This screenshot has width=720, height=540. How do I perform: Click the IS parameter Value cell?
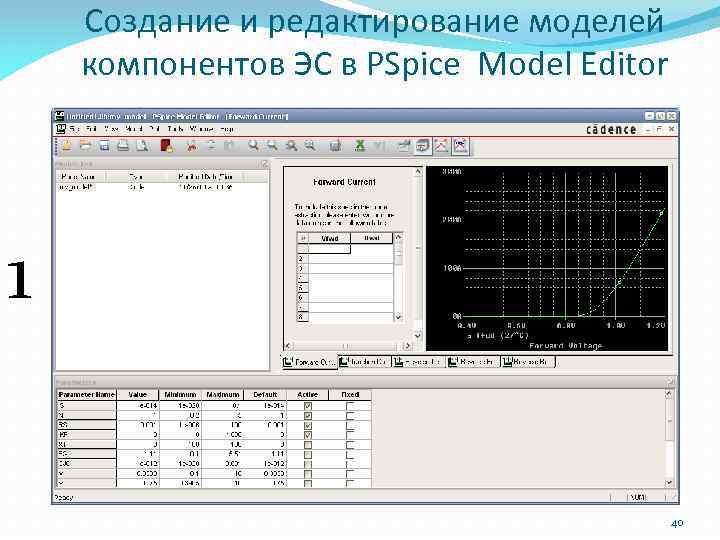tap(138, 406)
